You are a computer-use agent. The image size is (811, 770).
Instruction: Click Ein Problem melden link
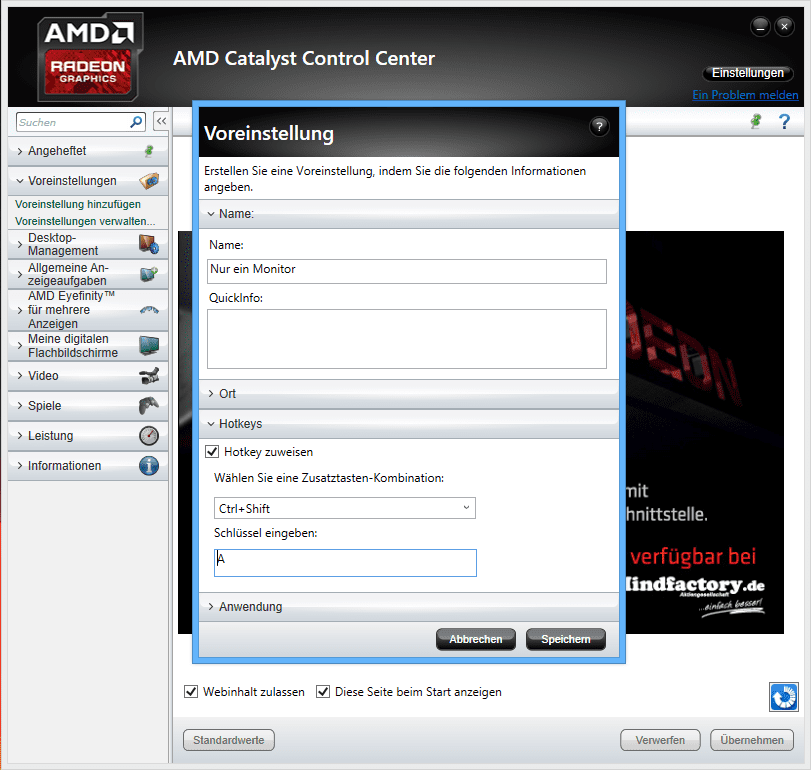point(745,95)
